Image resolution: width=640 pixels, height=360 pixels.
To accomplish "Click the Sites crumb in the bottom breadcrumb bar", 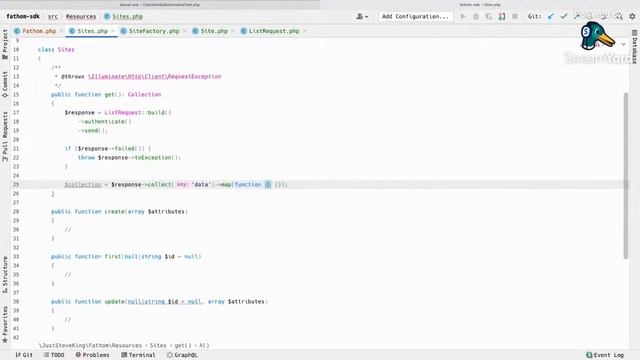I will pos(158,345).
